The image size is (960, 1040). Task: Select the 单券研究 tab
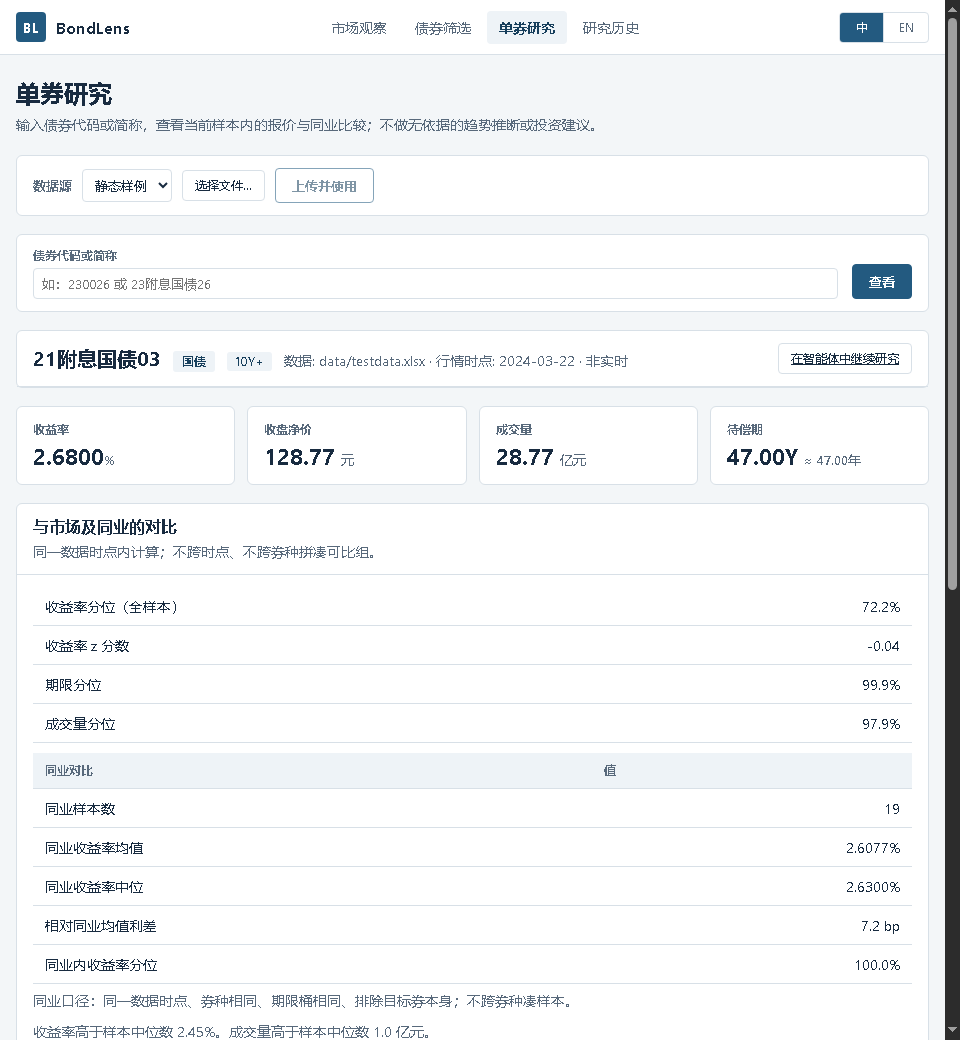pos(527,28)
